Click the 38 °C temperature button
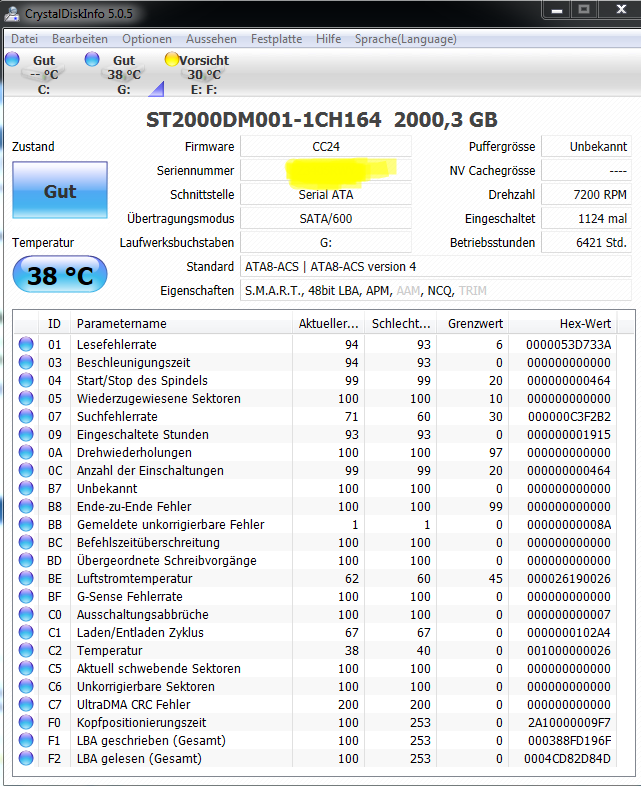 60,275
